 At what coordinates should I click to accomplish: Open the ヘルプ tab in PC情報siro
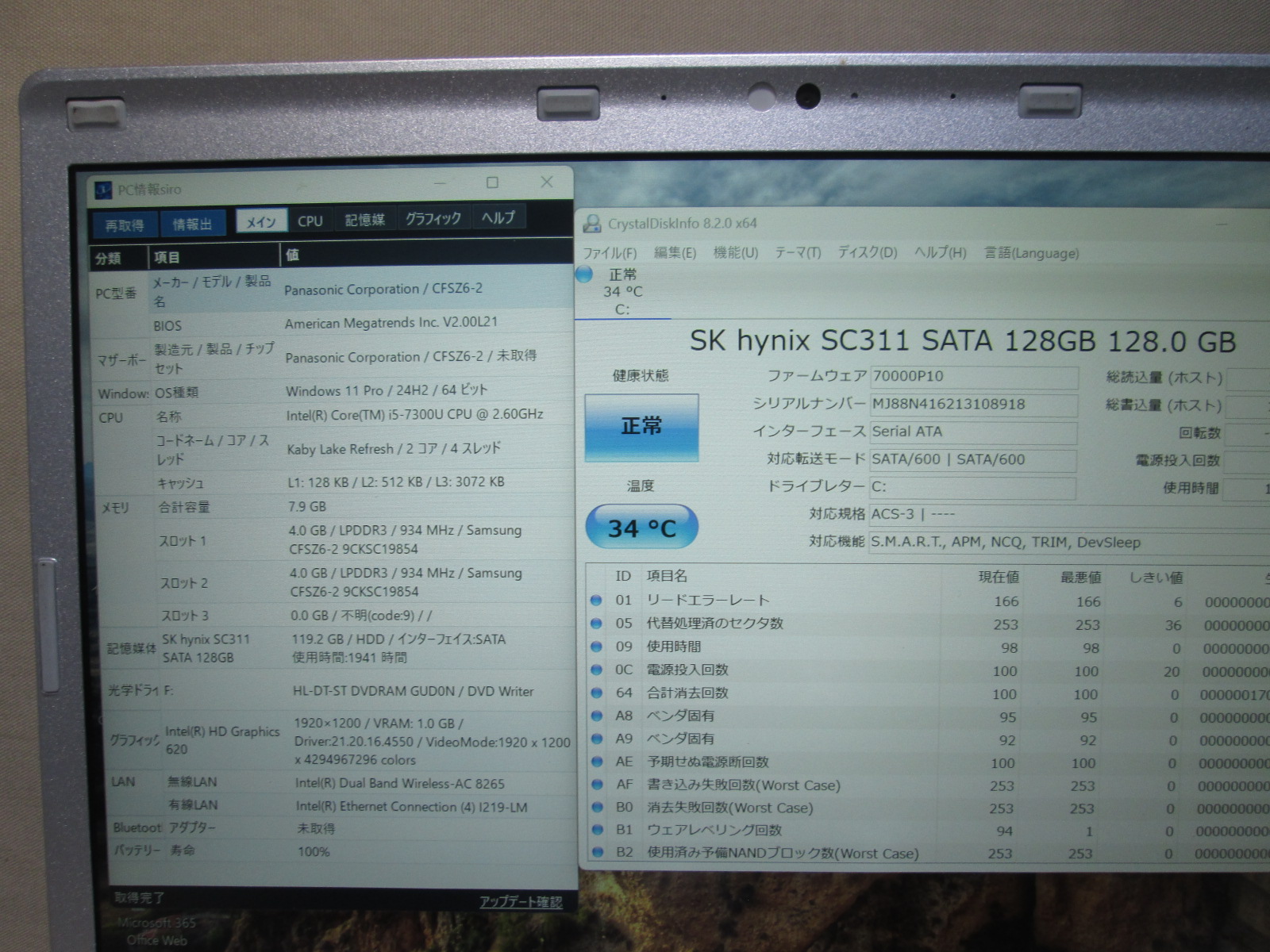pos(498,217)
